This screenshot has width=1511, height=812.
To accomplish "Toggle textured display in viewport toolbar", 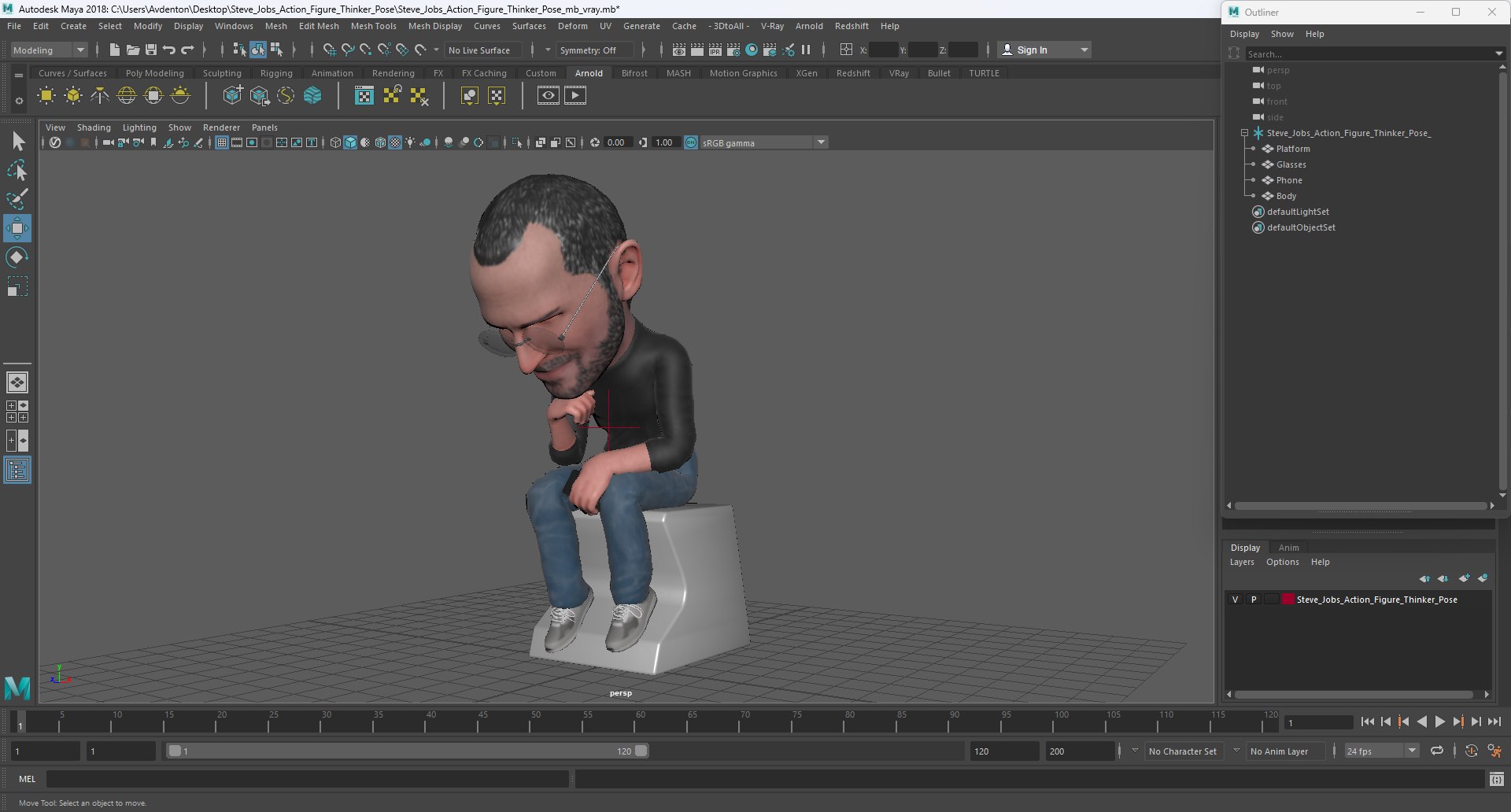I will 395,142.
